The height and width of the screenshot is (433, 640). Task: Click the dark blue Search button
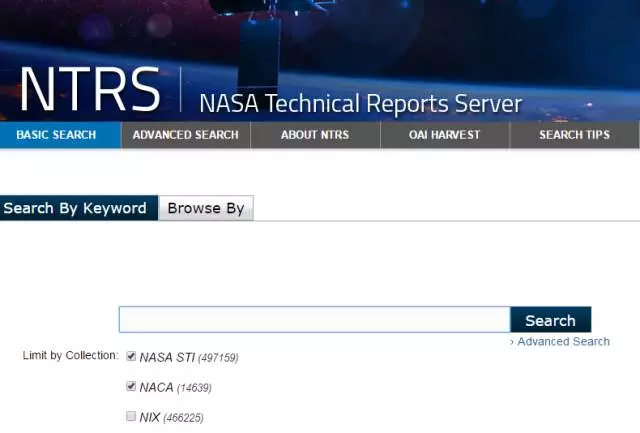551,320
